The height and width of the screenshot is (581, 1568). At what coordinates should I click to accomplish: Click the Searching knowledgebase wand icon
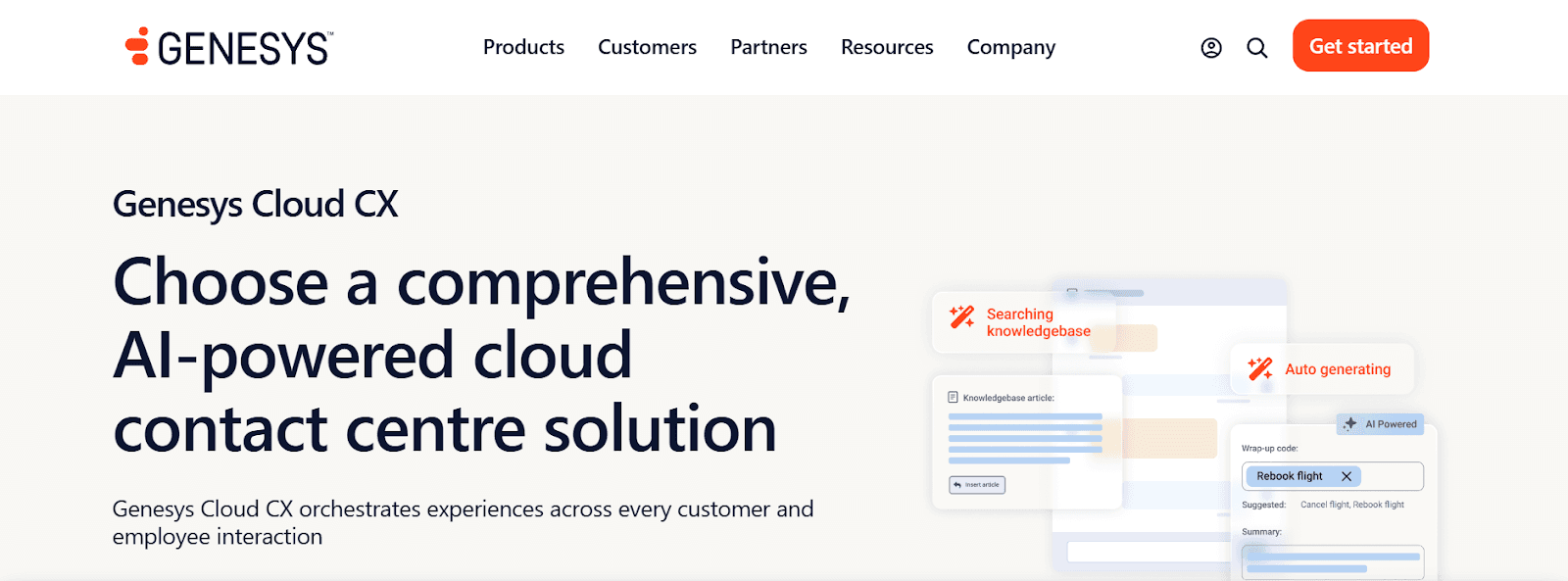pyautogui.click(x=961, y=316)
